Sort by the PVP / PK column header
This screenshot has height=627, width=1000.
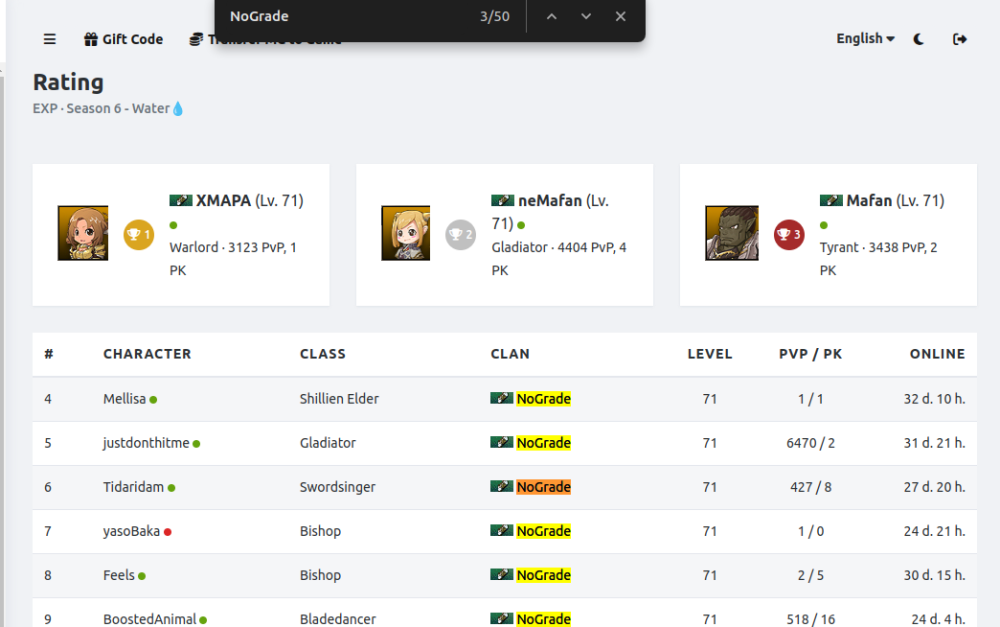tap(810, 354)
